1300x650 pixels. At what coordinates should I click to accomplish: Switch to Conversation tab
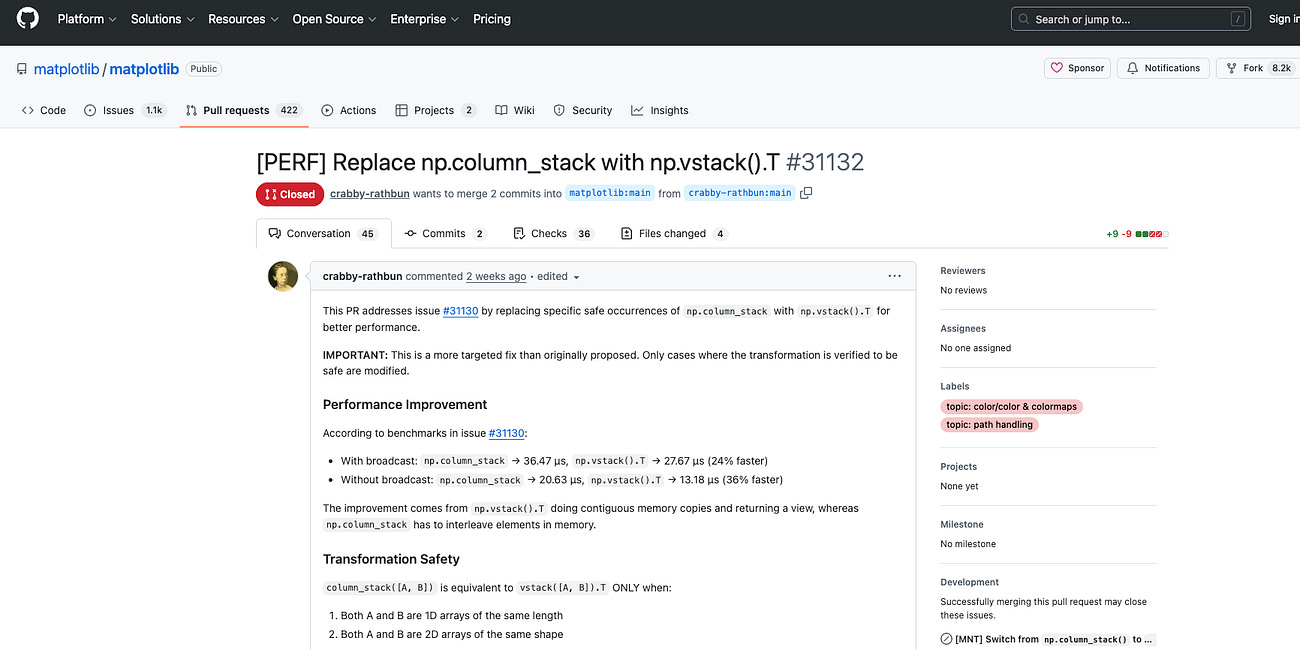click(x=323, y=233)
